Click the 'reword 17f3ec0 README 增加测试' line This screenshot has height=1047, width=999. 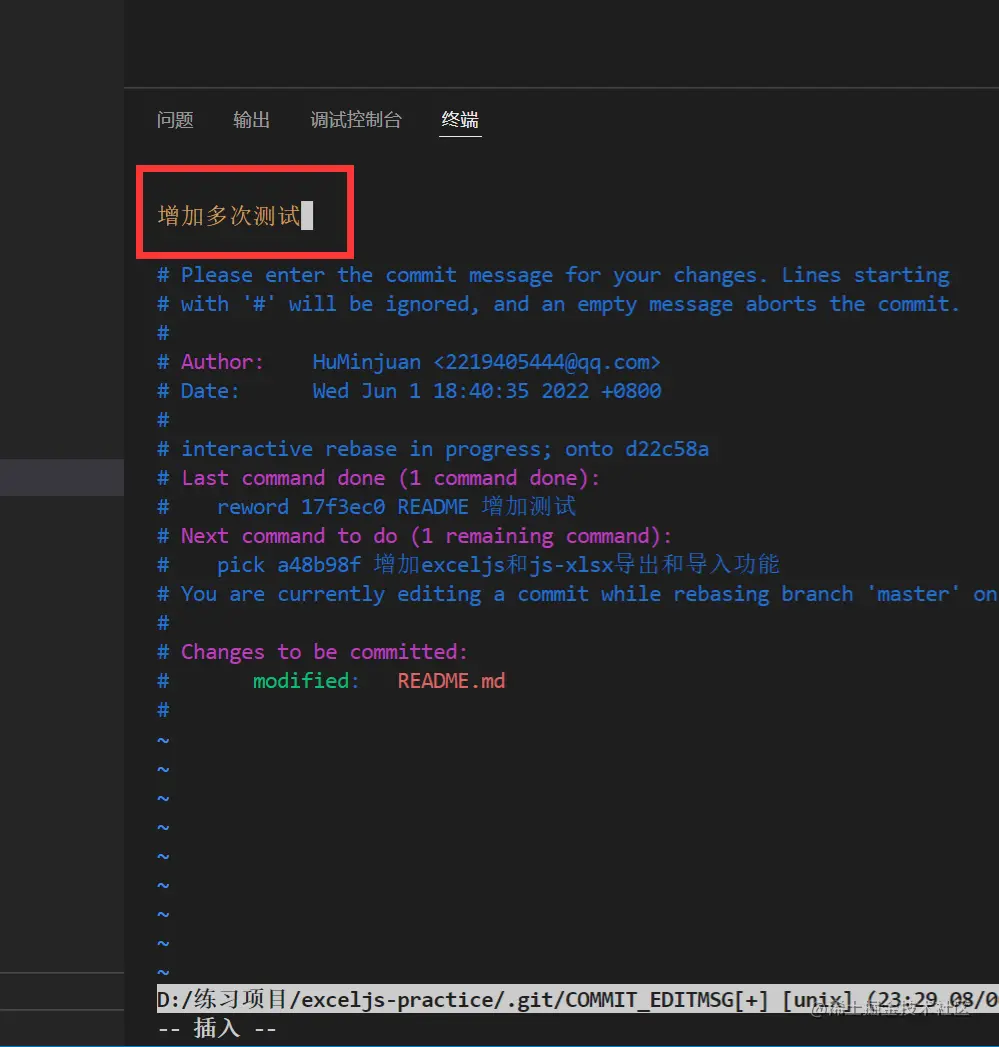point(366,507)
